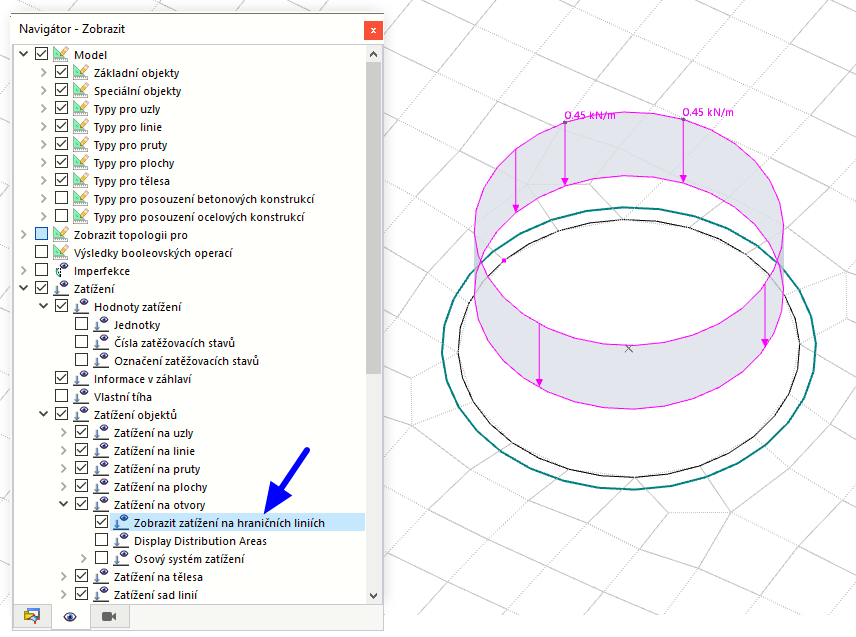856x637 pixels.
Task: Select the Zatížení na pruty row
Action: pos(157,469)
